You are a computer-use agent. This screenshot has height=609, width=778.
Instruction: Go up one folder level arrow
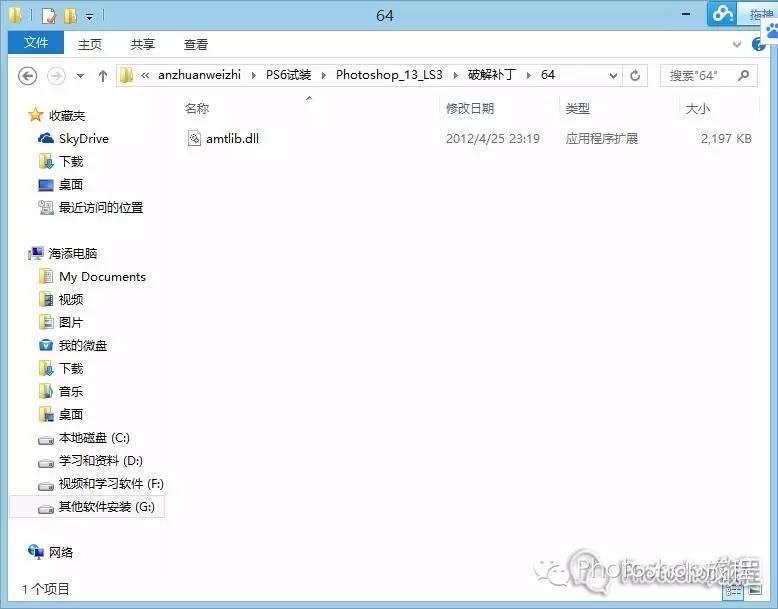(x=103, y=76)
